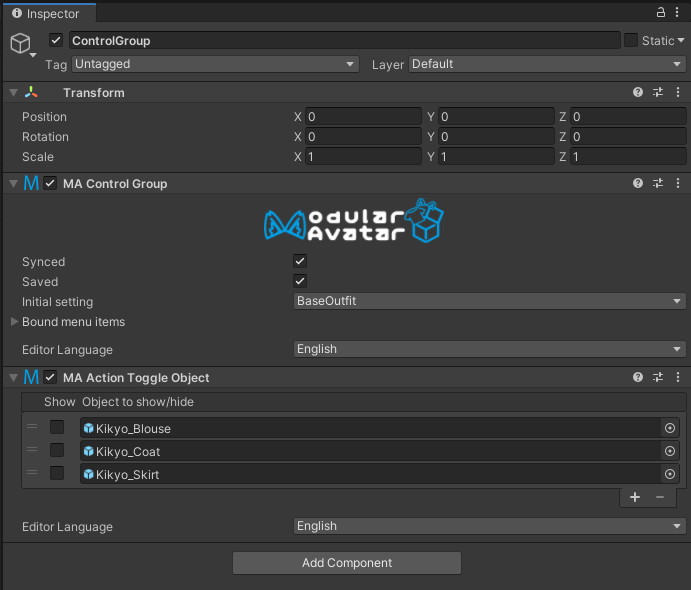Click the Transform component header title
The width and height of the screenshot is (691, 590).
(93, 93)
